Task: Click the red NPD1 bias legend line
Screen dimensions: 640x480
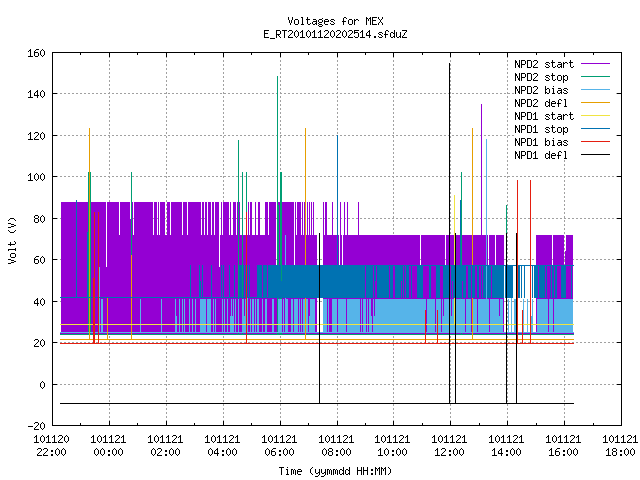Action: click(x=595, y=142)
